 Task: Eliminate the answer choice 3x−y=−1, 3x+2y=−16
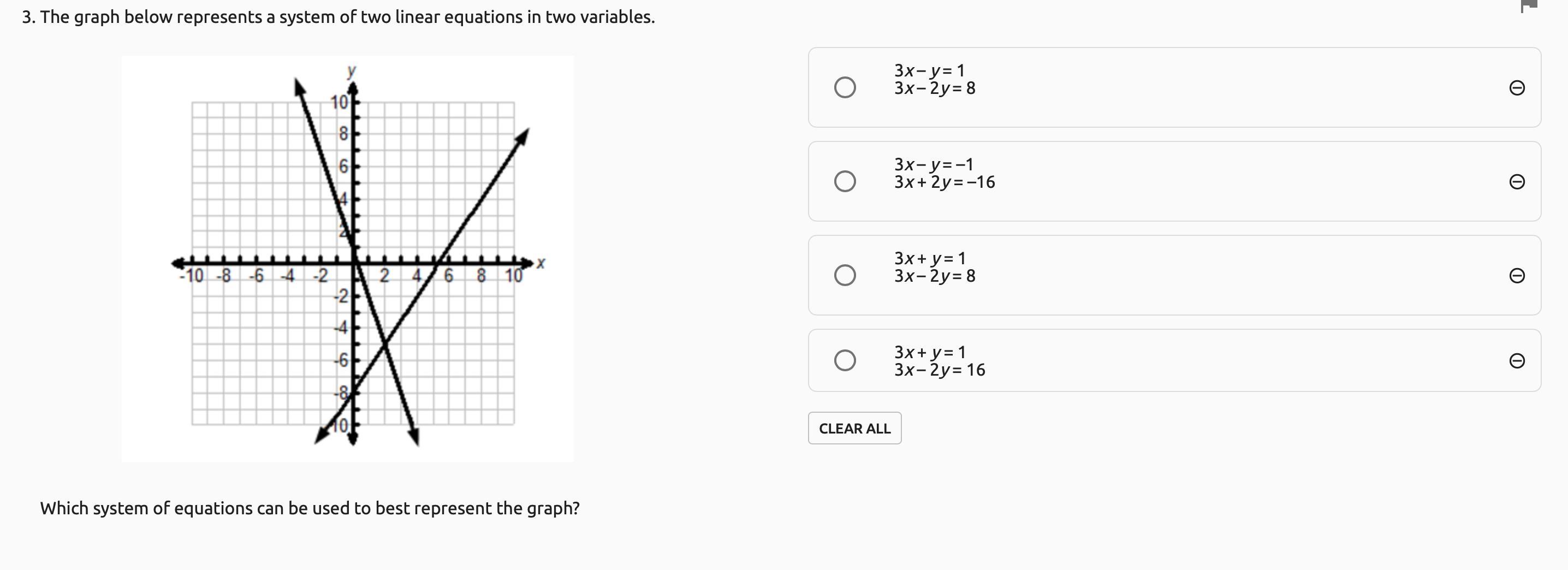click(1517, 181)
